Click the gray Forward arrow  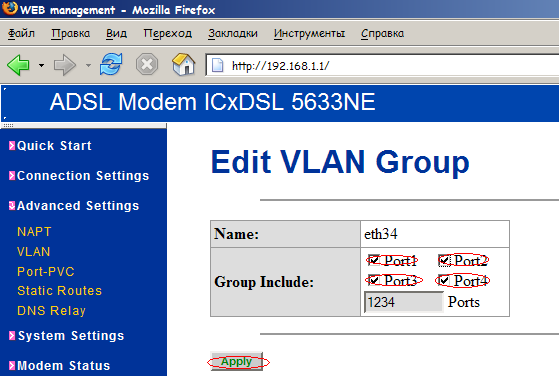coord(65,65)
